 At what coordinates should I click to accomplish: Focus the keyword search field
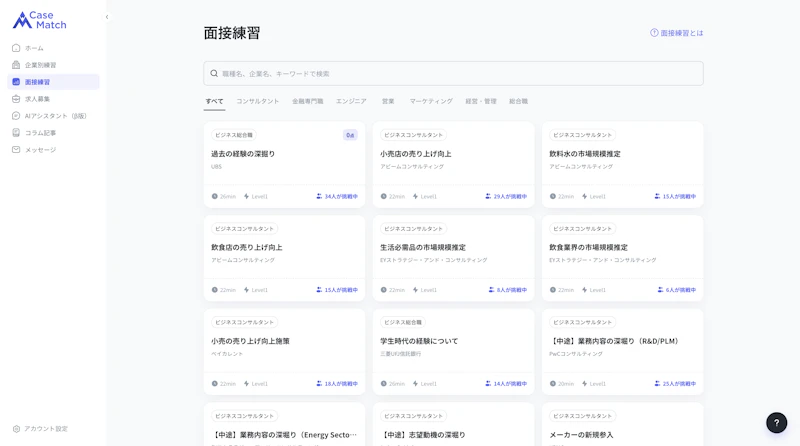(453, 73)
